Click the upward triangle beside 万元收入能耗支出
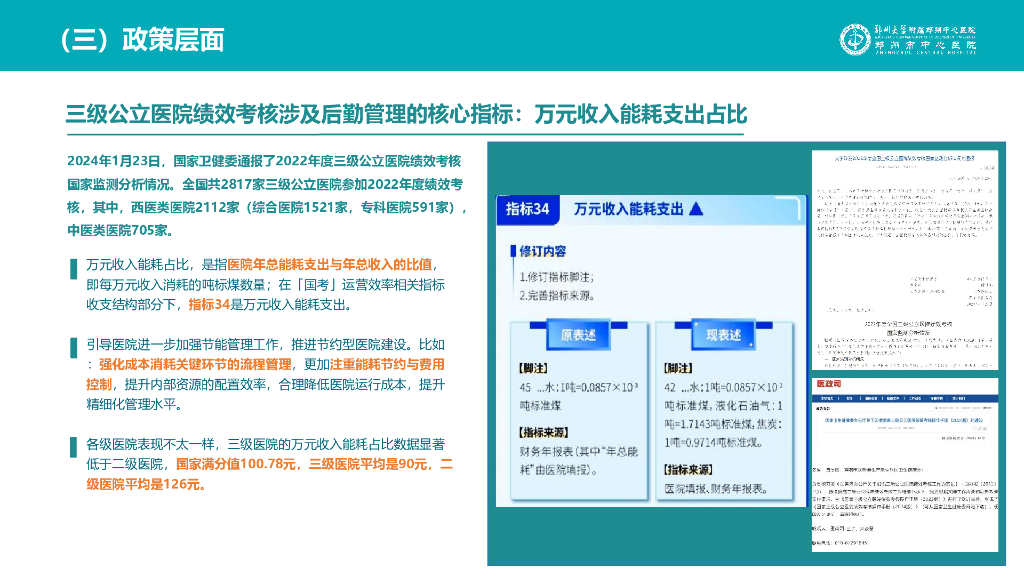 click(696, 208)
